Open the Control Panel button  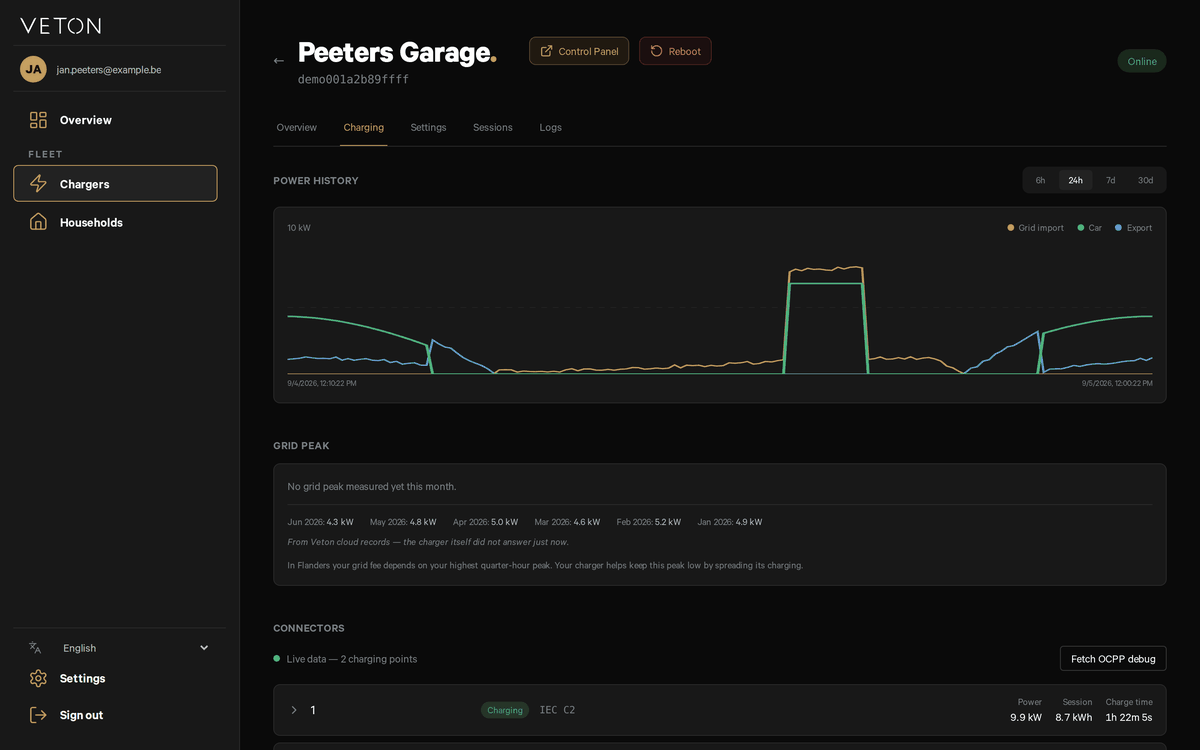click(x=579, y=51)
